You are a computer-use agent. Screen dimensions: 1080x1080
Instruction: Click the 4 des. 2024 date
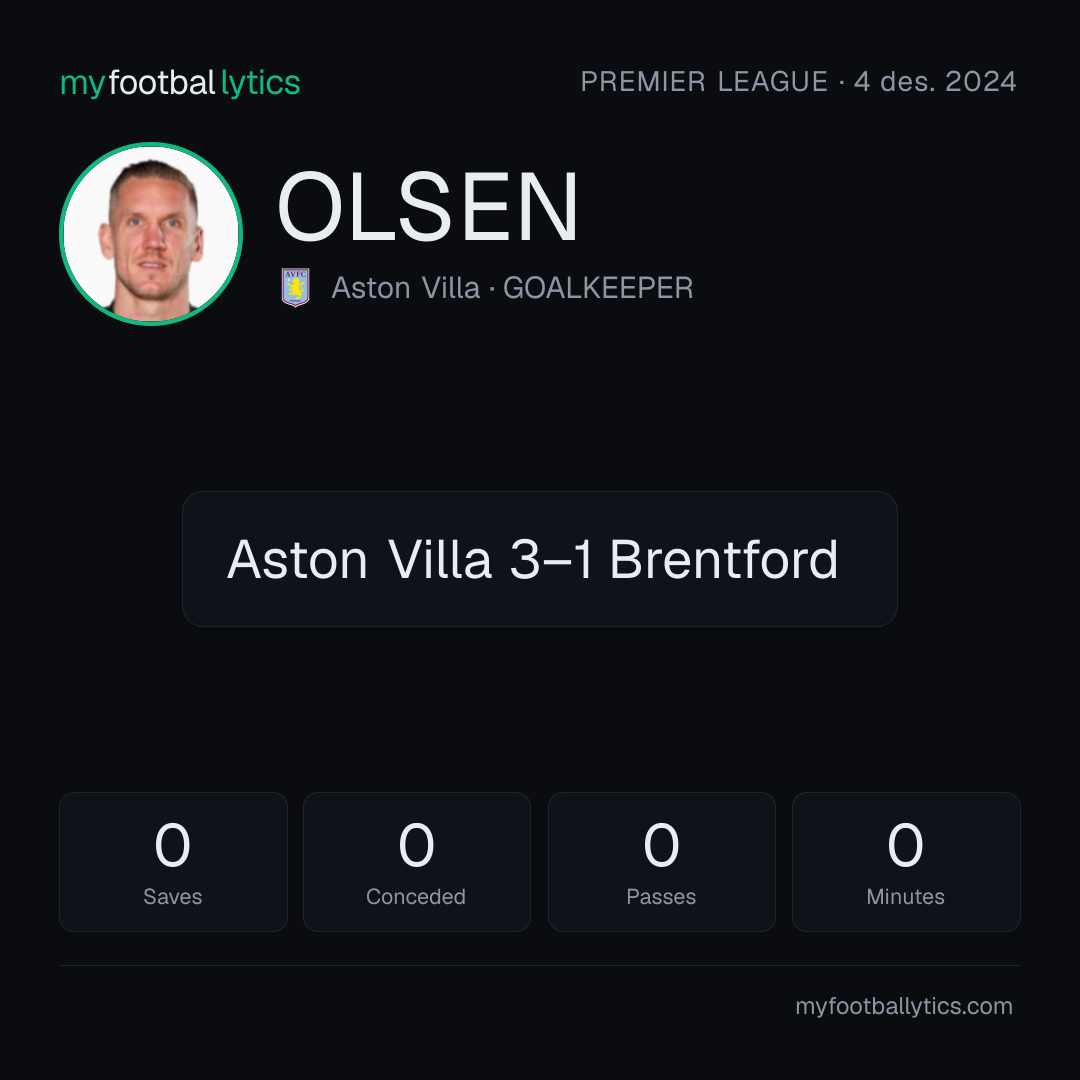click(x=935, y=81)
